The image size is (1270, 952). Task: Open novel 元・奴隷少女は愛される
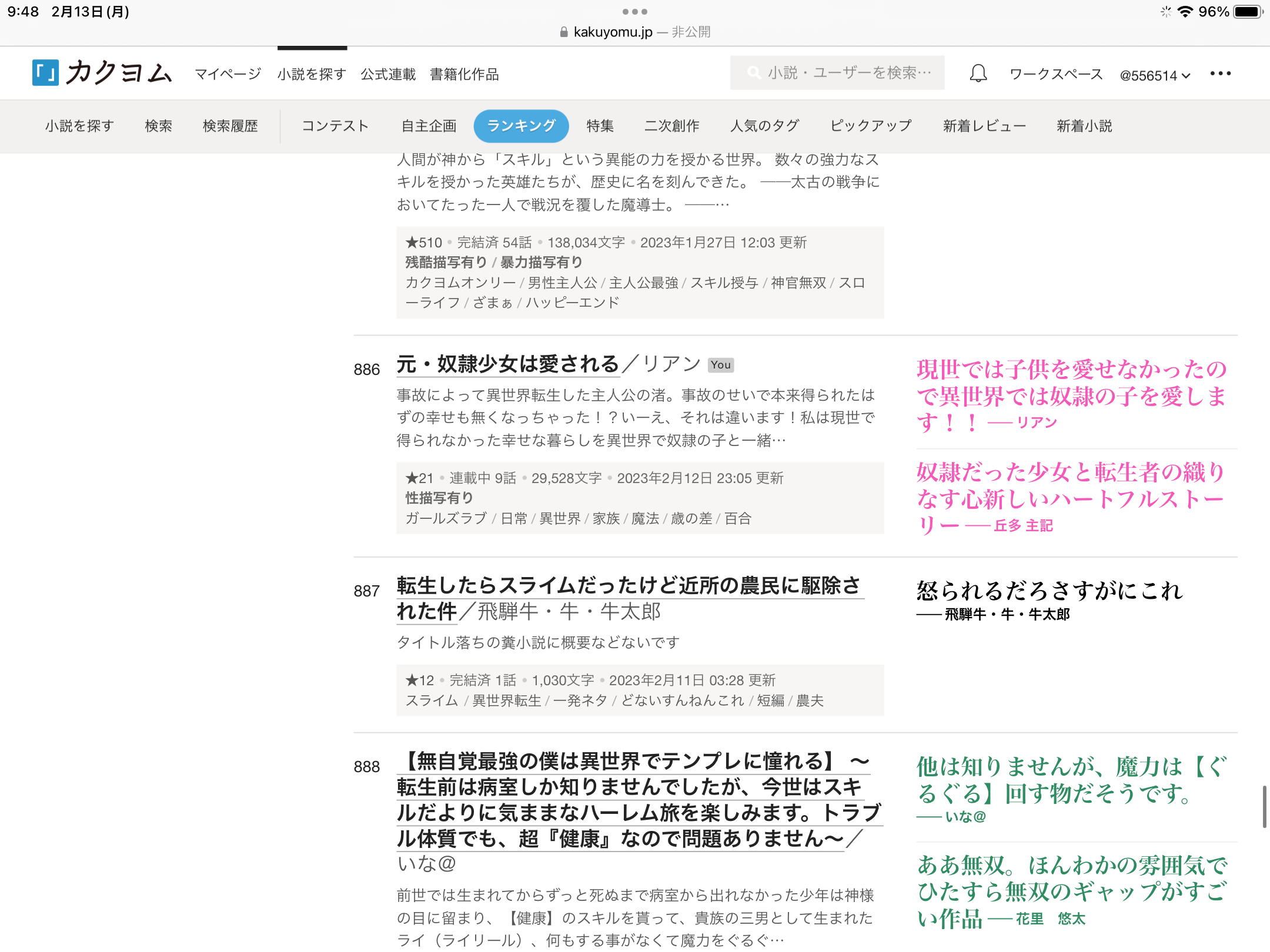pyautogui.click(x=507, y=364)
